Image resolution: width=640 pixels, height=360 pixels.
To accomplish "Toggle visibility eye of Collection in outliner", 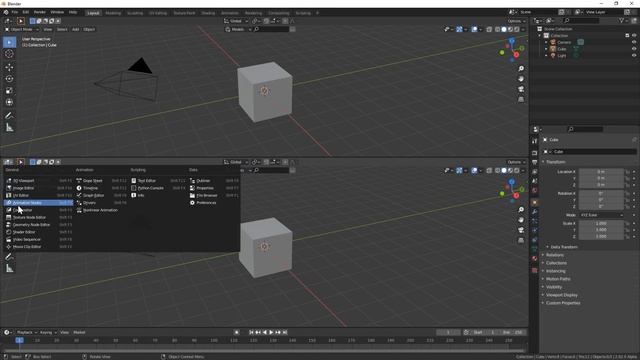I will click(x=634, y=36).
